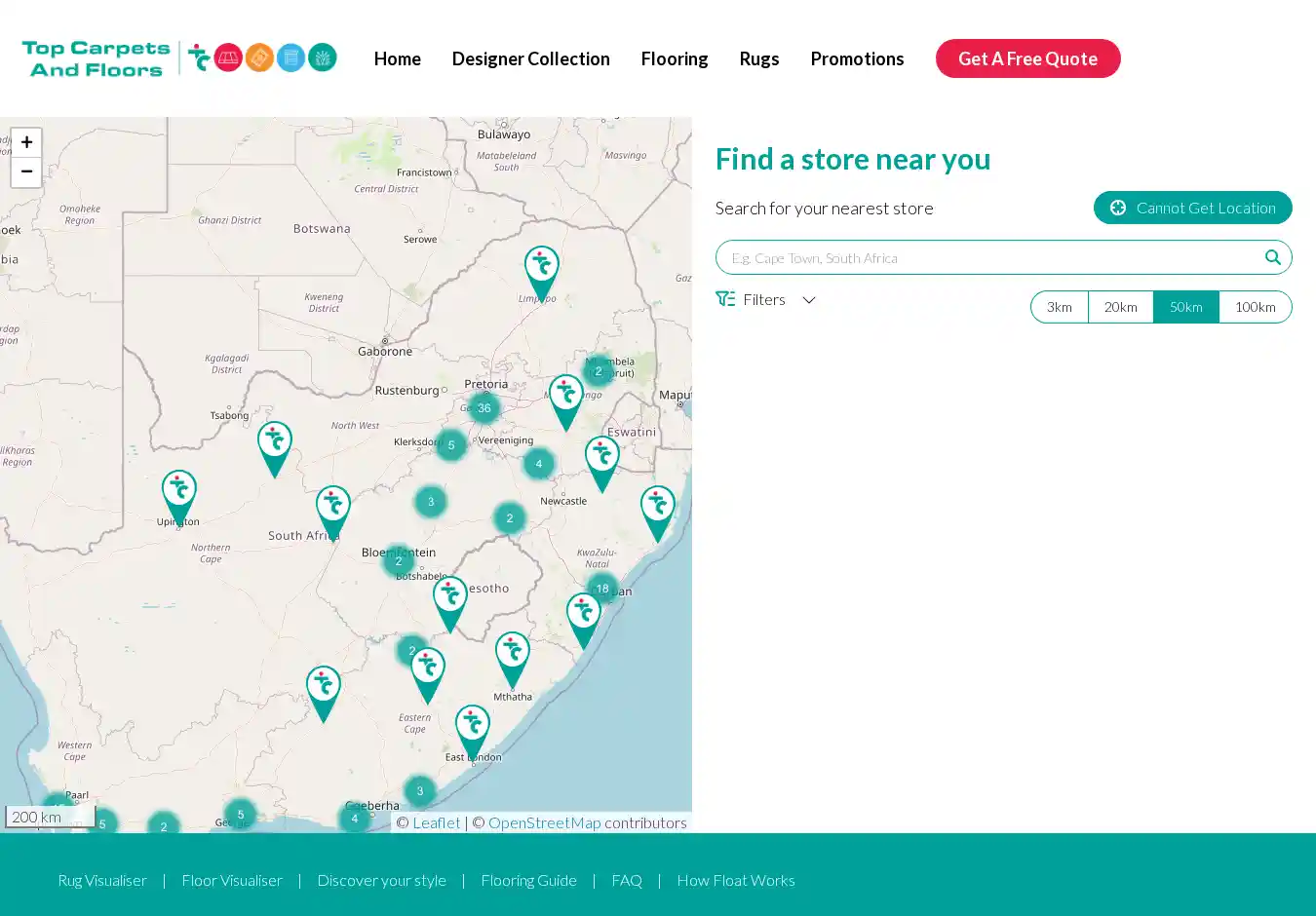Select the store pin in Limpopo

pyautogui.click(x=541, y=269)
